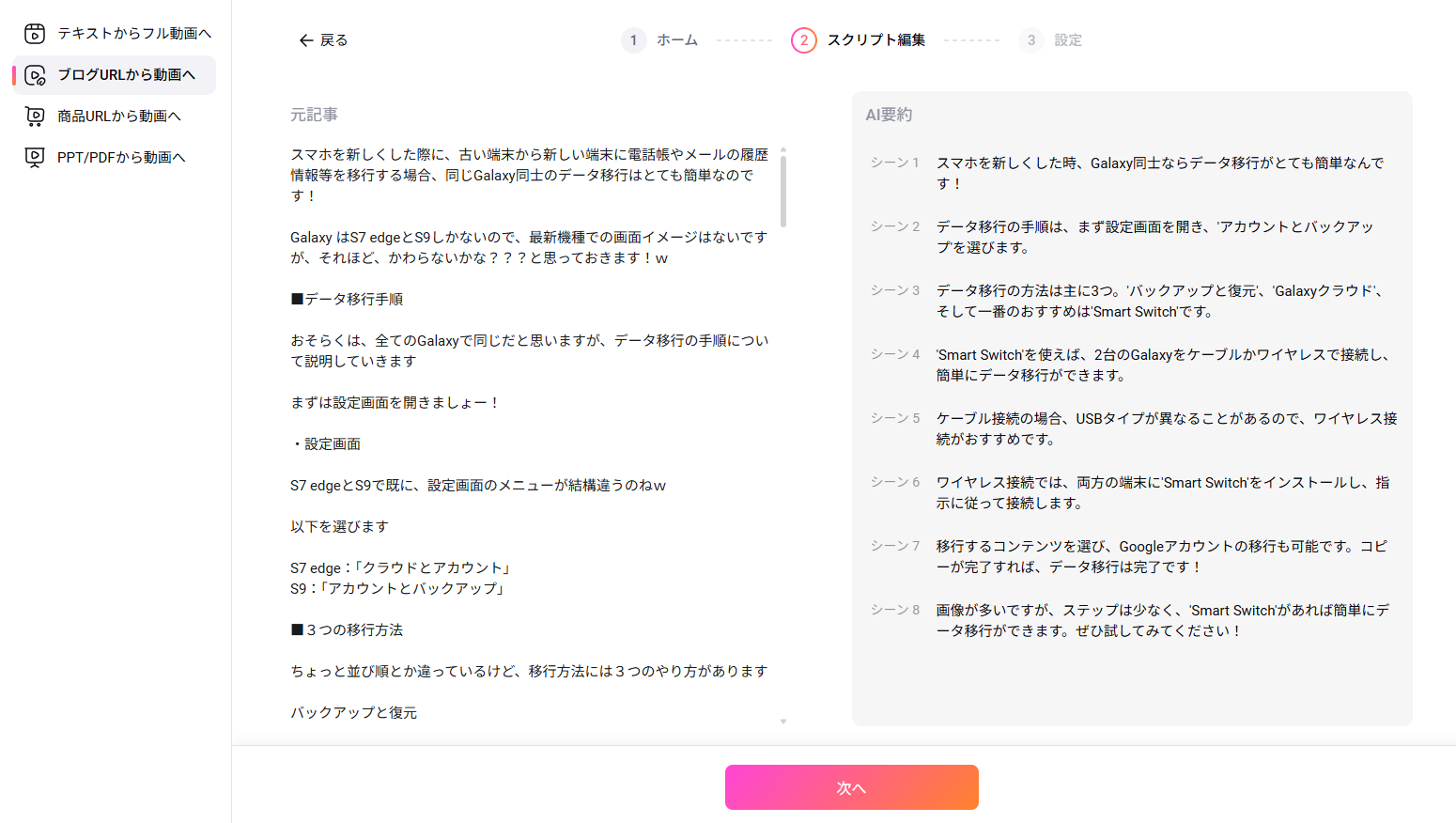Click scroll down arrow of article panel

click(782, 722)
